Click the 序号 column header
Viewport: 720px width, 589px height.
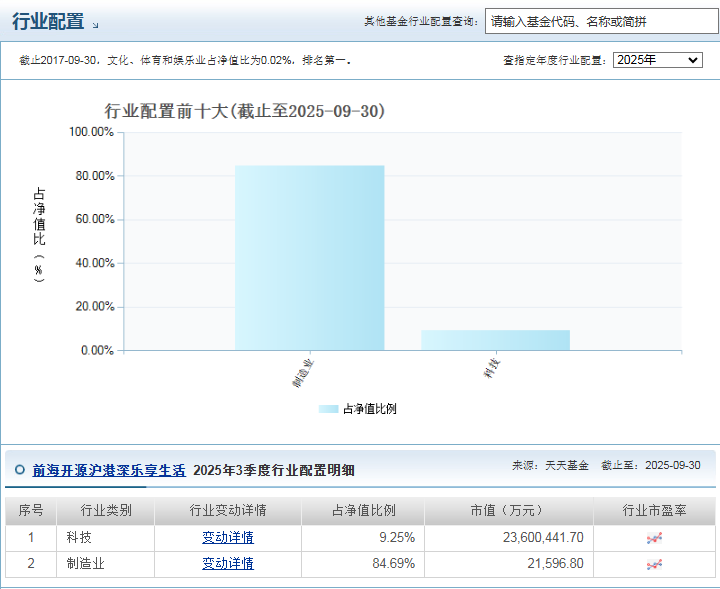(31, 510)
